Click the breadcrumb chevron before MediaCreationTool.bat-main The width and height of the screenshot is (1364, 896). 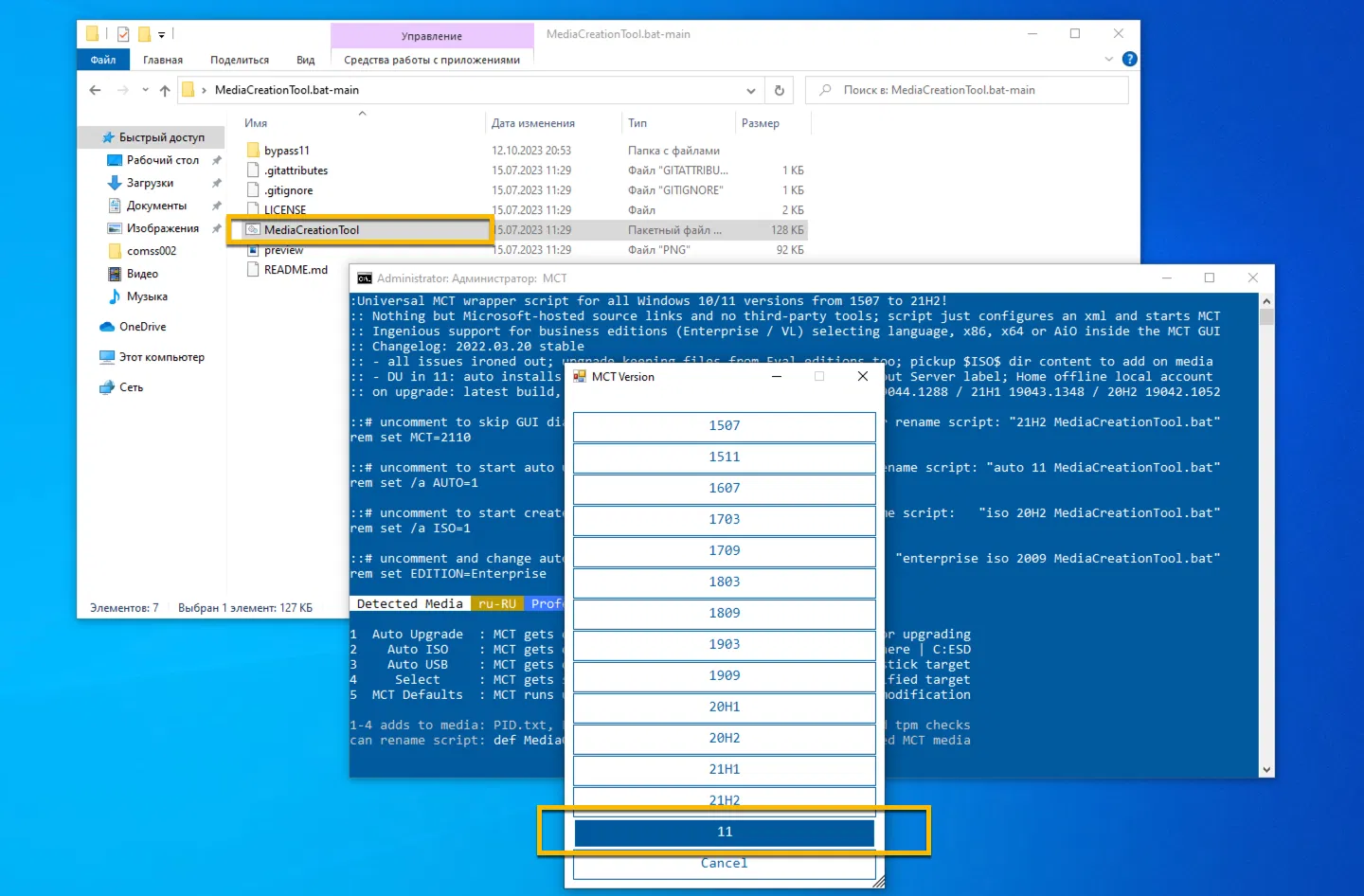[204, 90]
